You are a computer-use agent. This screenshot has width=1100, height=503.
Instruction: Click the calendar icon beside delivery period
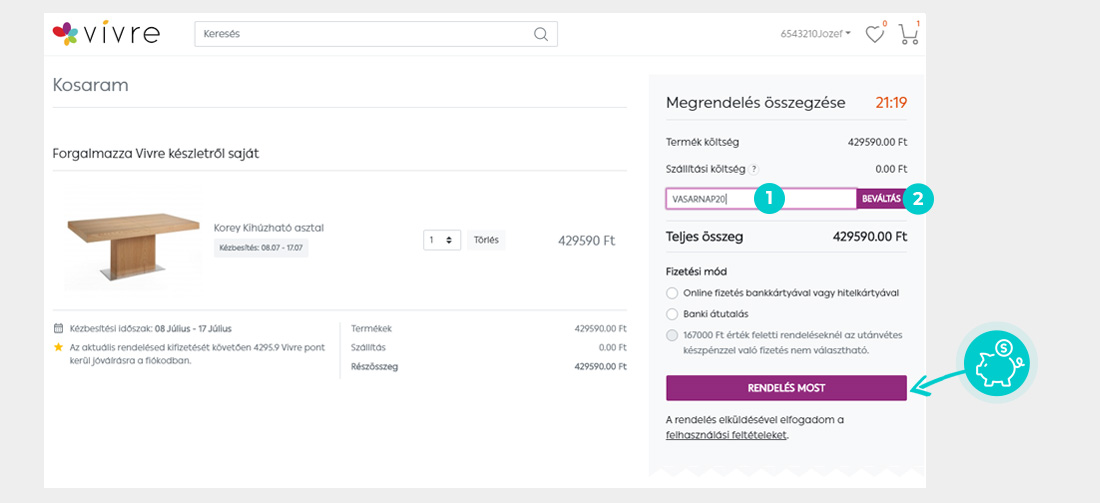pos(58,328)
